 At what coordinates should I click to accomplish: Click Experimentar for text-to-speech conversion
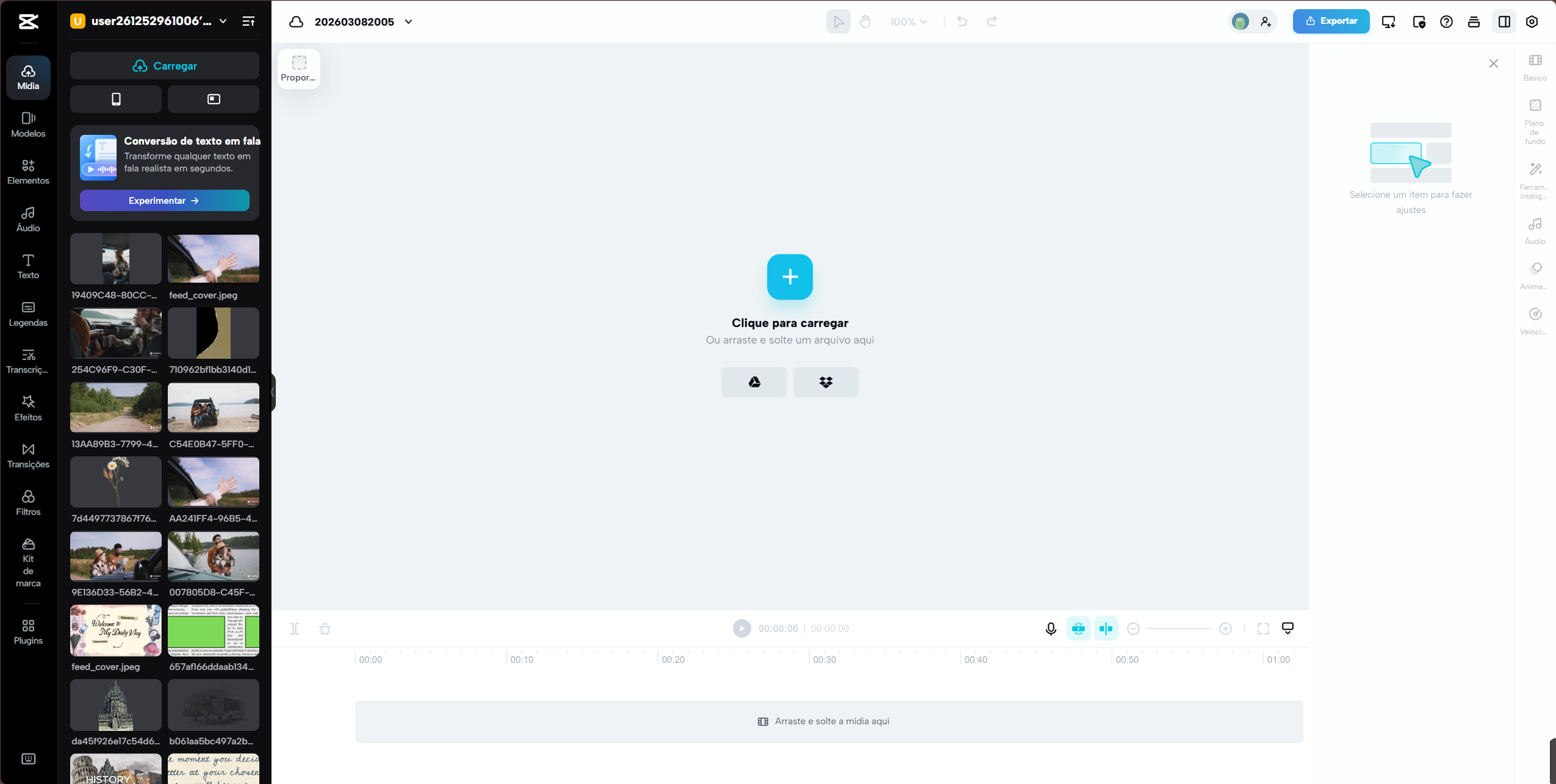[164, 200]
